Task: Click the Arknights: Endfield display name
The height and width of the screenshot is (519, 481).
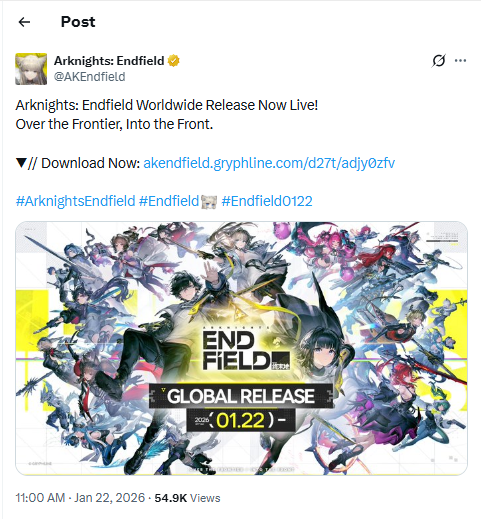Action: tap(109, 61)
